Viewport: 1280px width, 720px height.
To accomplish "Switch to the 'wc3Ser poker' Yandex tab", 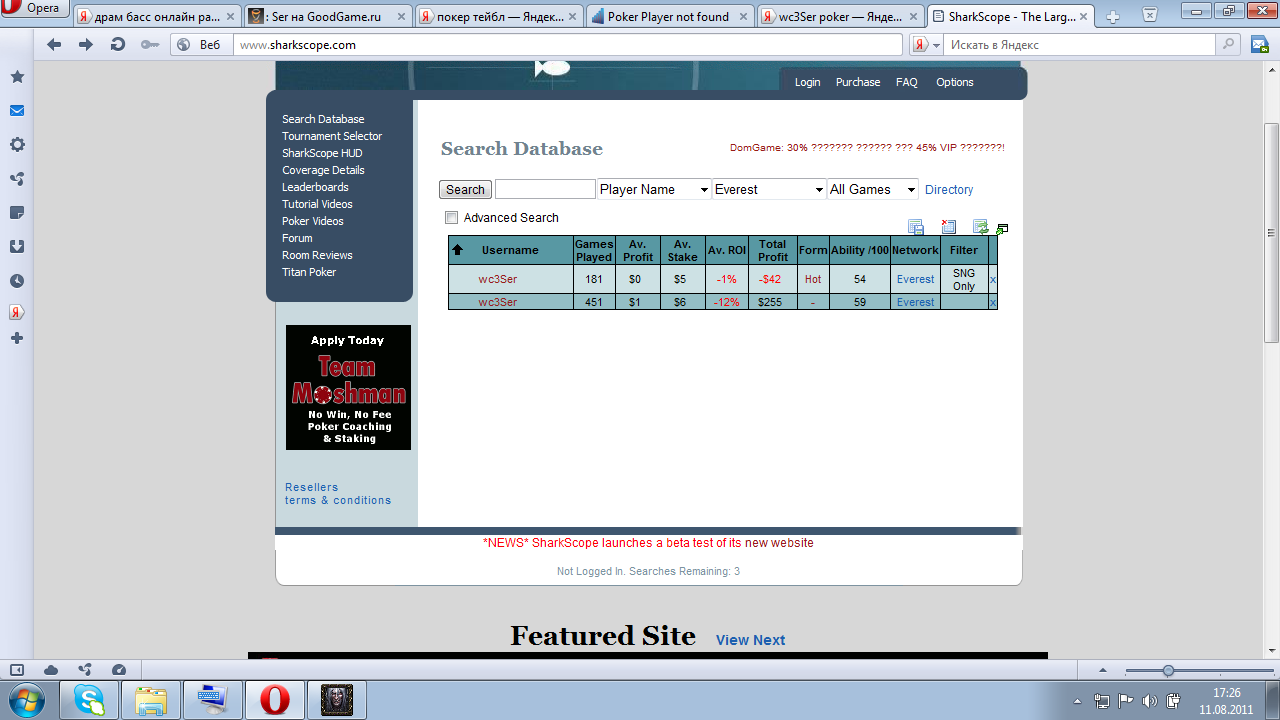I will click(840, 17).
